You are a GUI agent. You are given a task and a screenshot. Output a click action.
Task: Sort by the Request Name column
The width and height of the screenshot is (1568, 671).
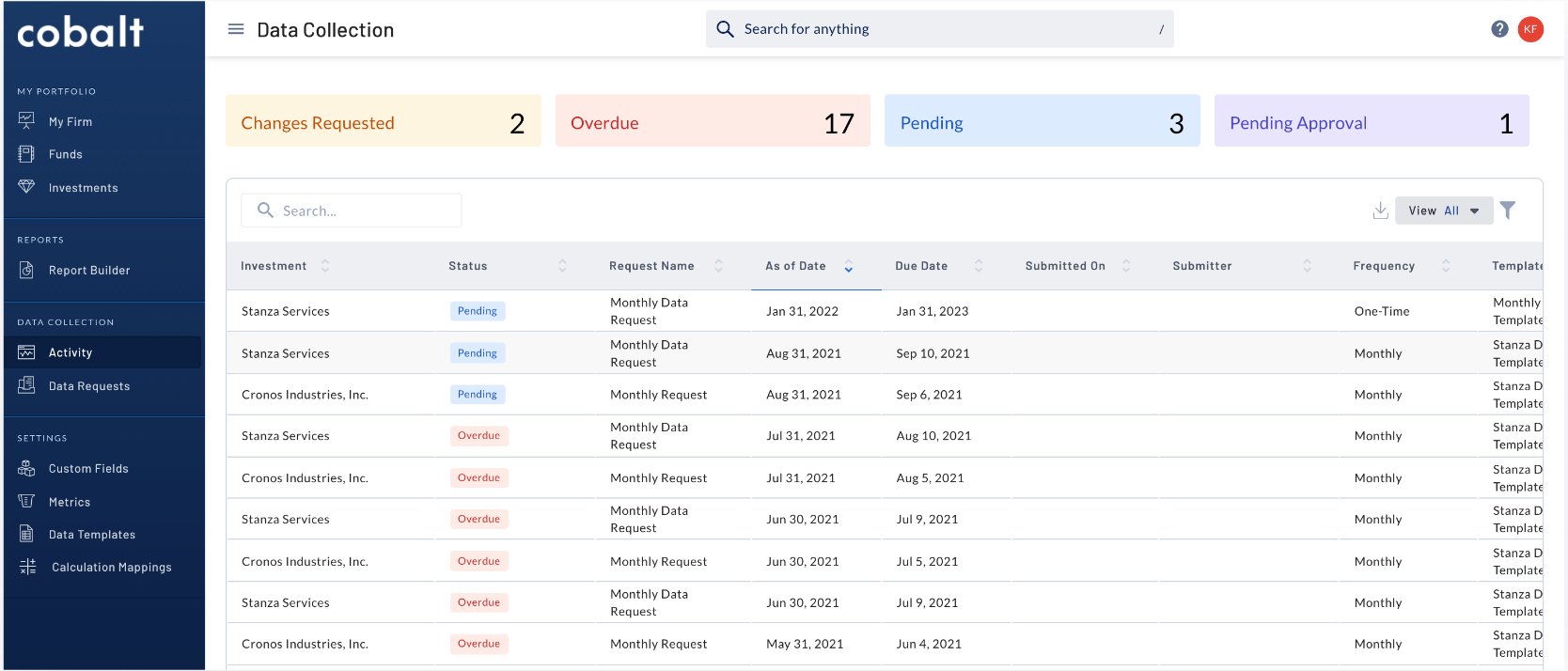click(718, 266)
